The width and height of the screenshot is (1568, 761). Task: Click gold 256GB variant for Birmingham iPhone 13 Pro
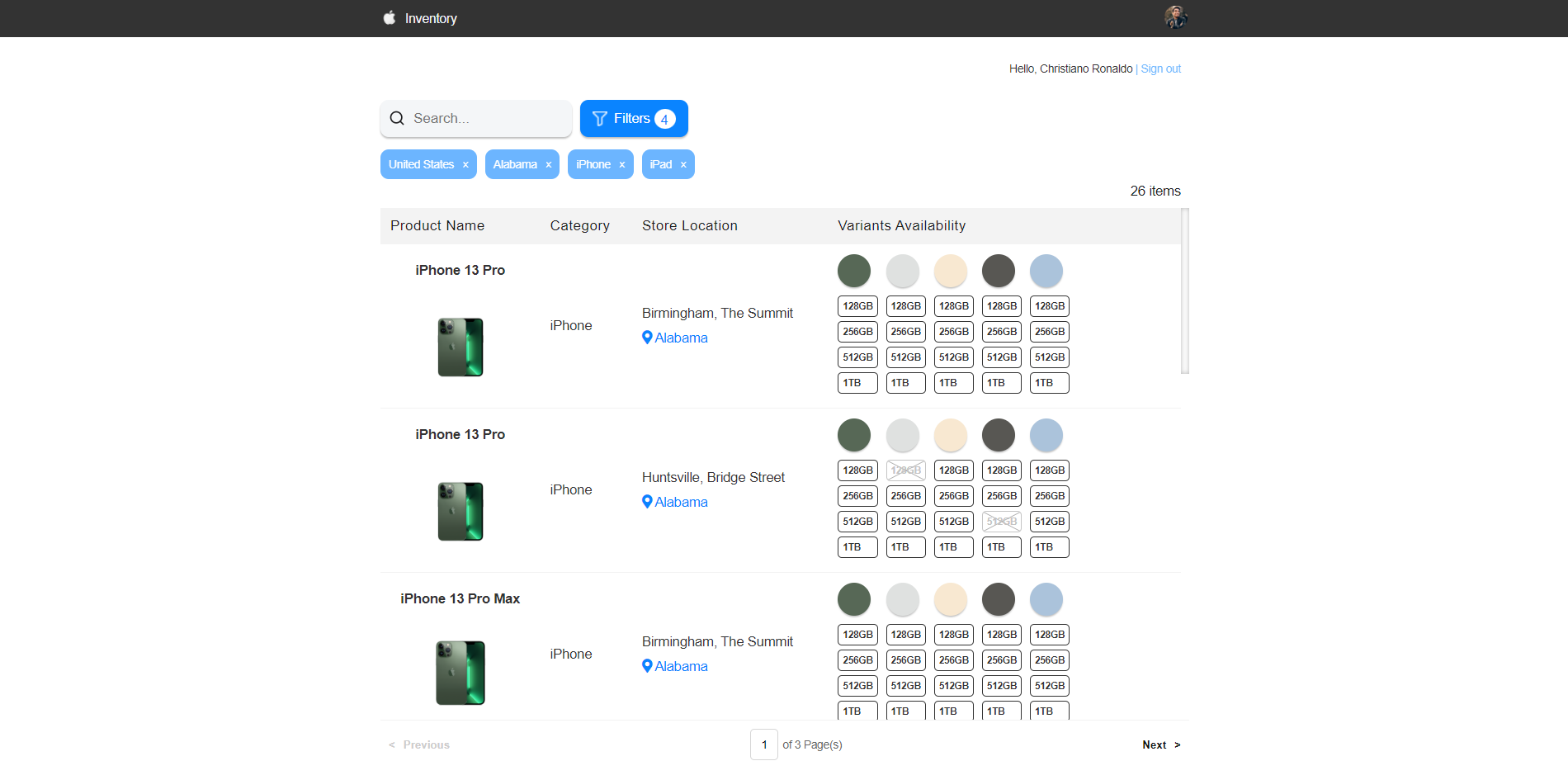pos(954,332)
